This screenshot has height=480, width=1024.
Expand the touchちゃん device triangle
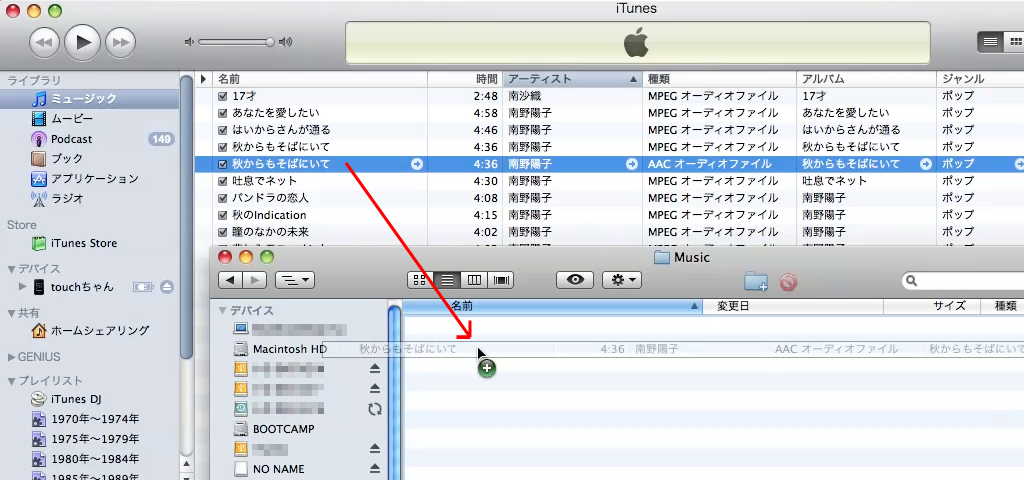point(24,287)
